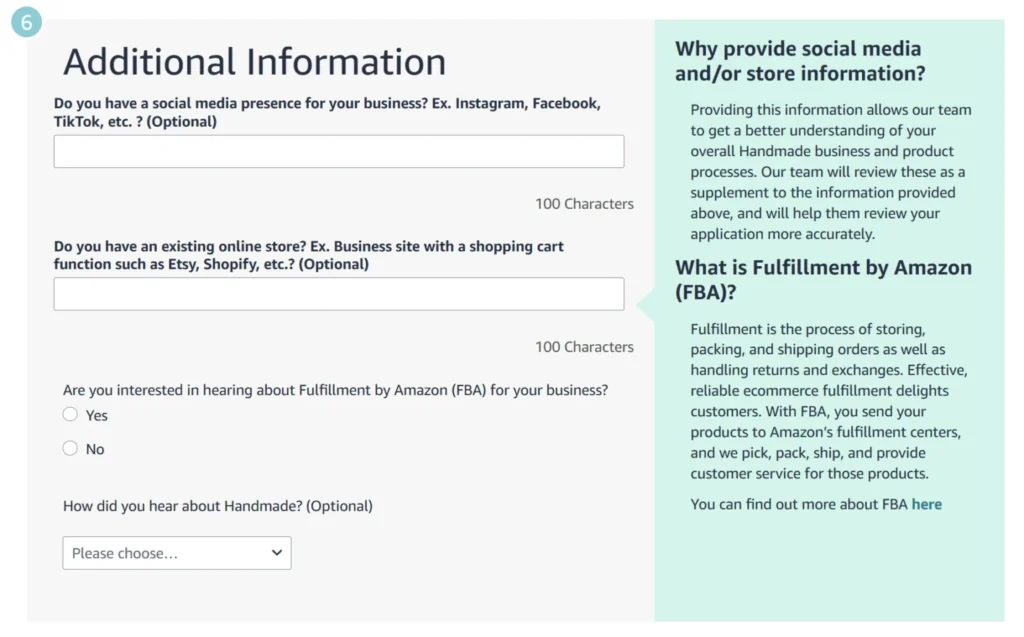This screenshot has width=1024, height=637.
Task: Open the 'here' FBA link
Action: click(926, 504)
